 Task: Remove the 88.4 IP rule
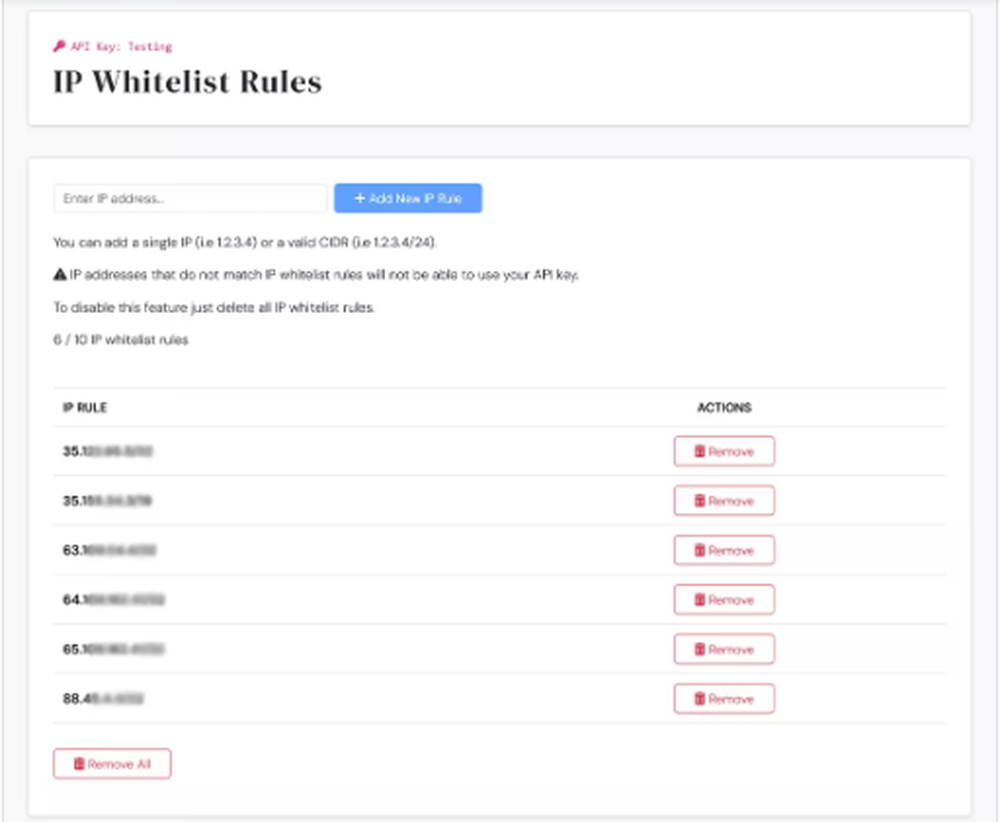click(724, 699)
